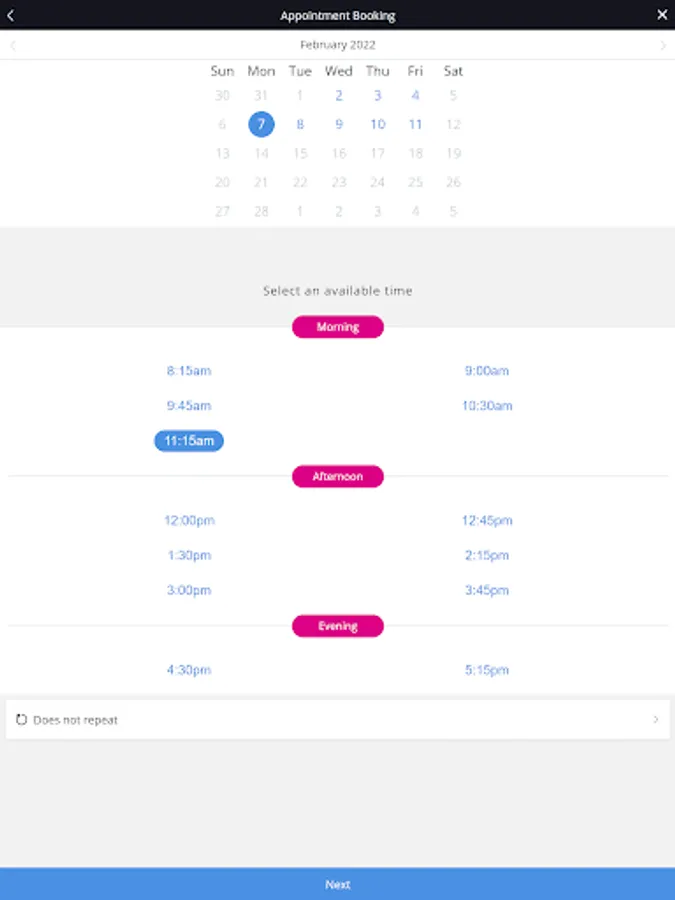Go to the previous month
Screen dimensions: 675x900
pyautogui.click(x=12, y=45)
